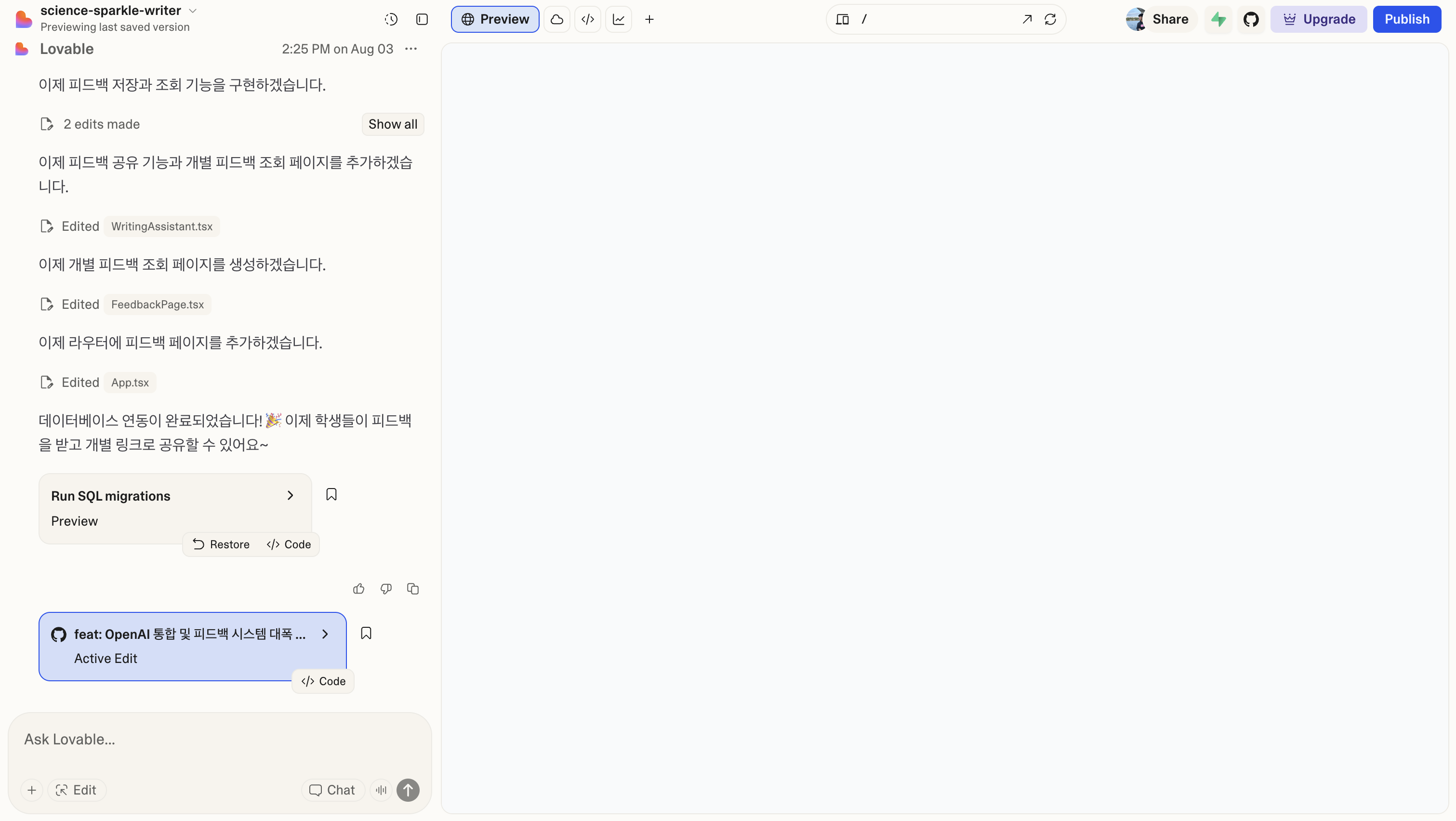This screenshot has width=1456, height=821.
Task: Click the green Supabase lightning icon
Action: pyautogui.click(x=1218, y=19)
